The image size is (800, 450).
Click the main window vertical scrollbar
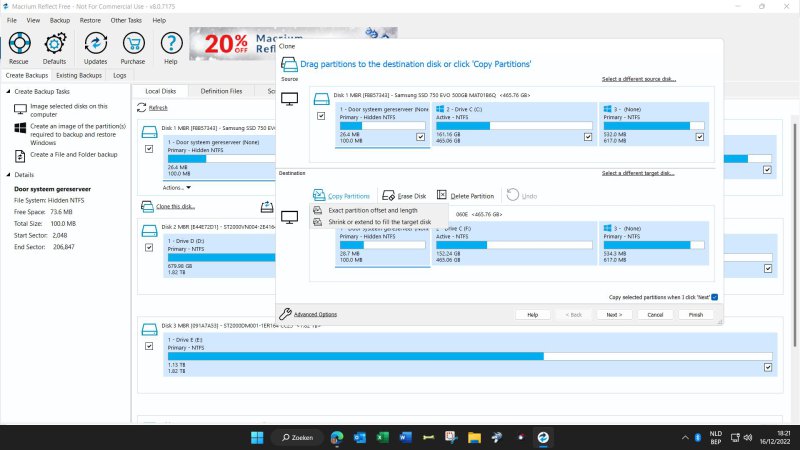pos(795,235)
